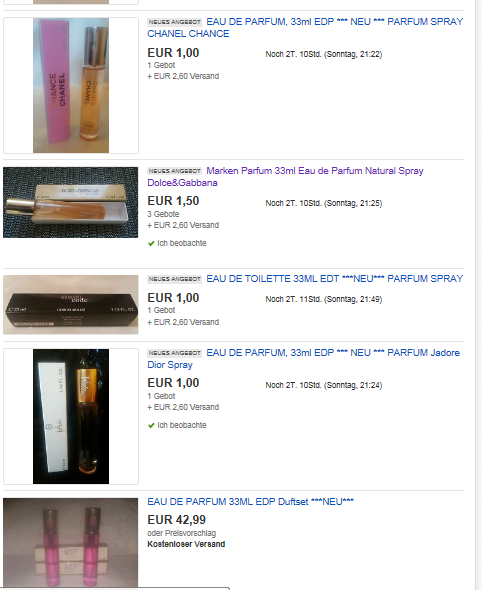Click the '3 Gebote' bid count
482x590 pixels.
163,214
